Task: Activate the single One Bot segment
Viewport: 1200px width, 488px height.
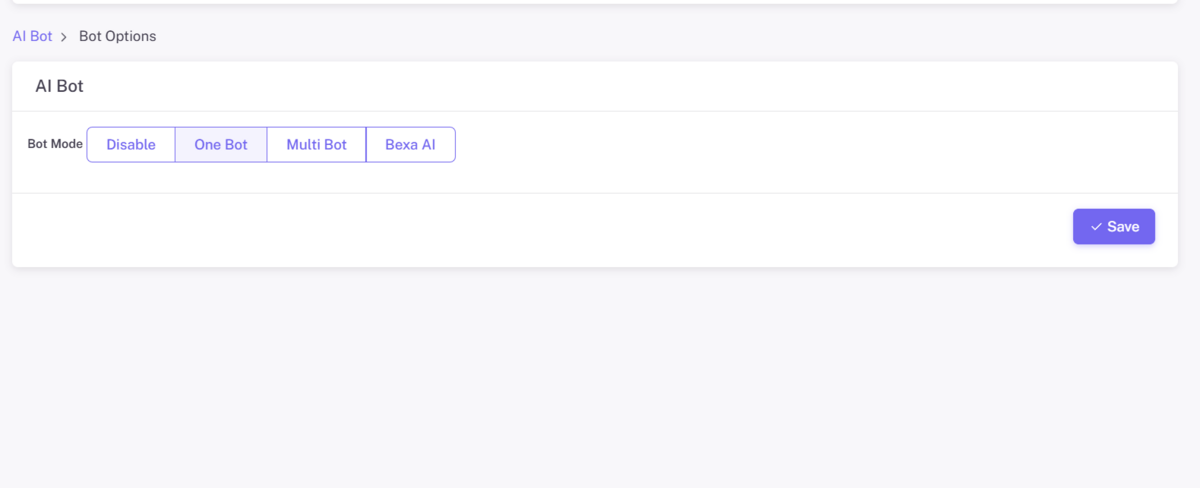Action: (221, 145)
